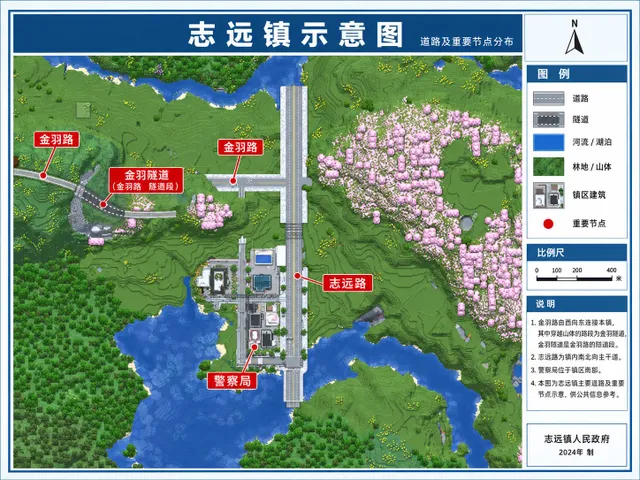This screenshot has width=640, height=480.
Task: Click the 比例尺 scale header
Action: click(576, 253)
